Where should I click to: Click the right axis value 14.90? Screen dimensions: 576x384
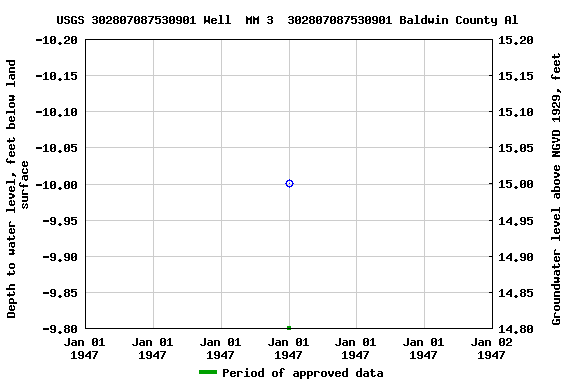click(515, 257)
